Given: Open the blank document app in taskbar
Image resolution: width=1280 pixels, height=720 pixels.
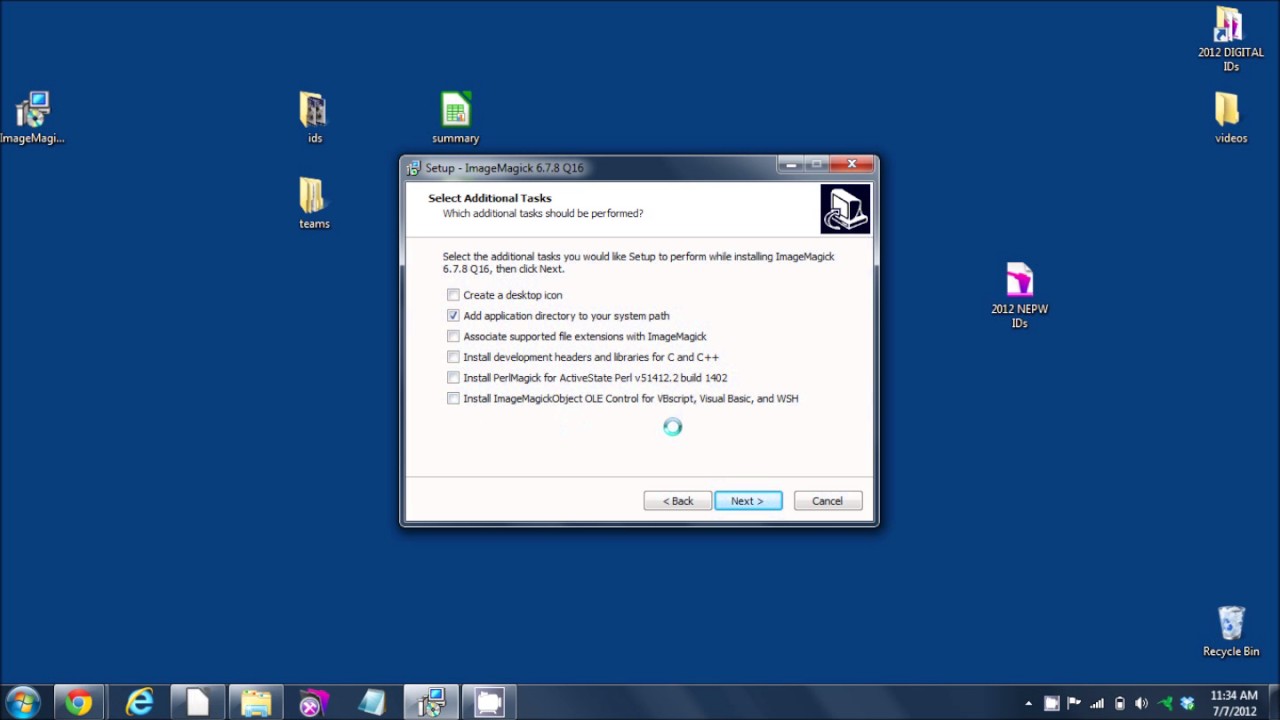Looking at the screenshot, I should click(x=197, y=703).
